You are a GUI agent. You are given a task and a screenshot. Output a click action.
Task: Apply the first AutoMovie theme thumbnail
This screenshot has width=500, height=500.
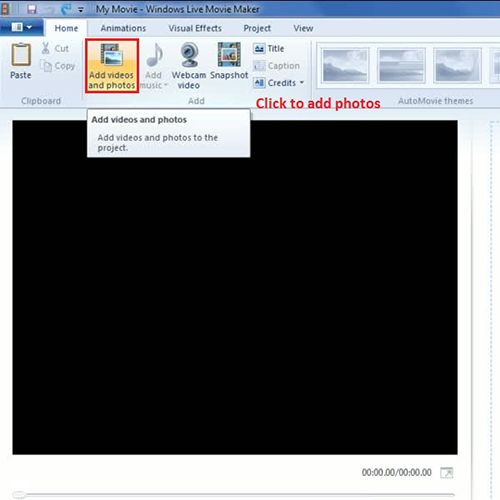click(345, 65)
